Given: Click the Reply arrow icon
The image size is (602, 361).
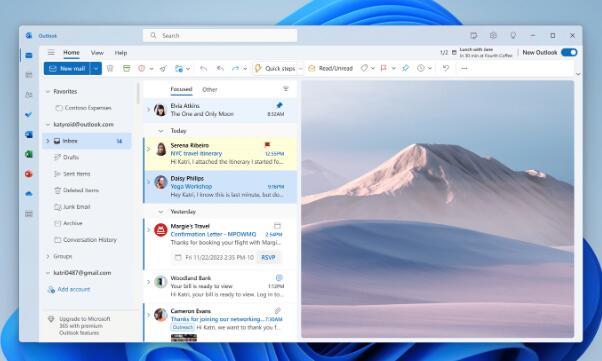Looking at the screenshot, I should pos(203,68).
